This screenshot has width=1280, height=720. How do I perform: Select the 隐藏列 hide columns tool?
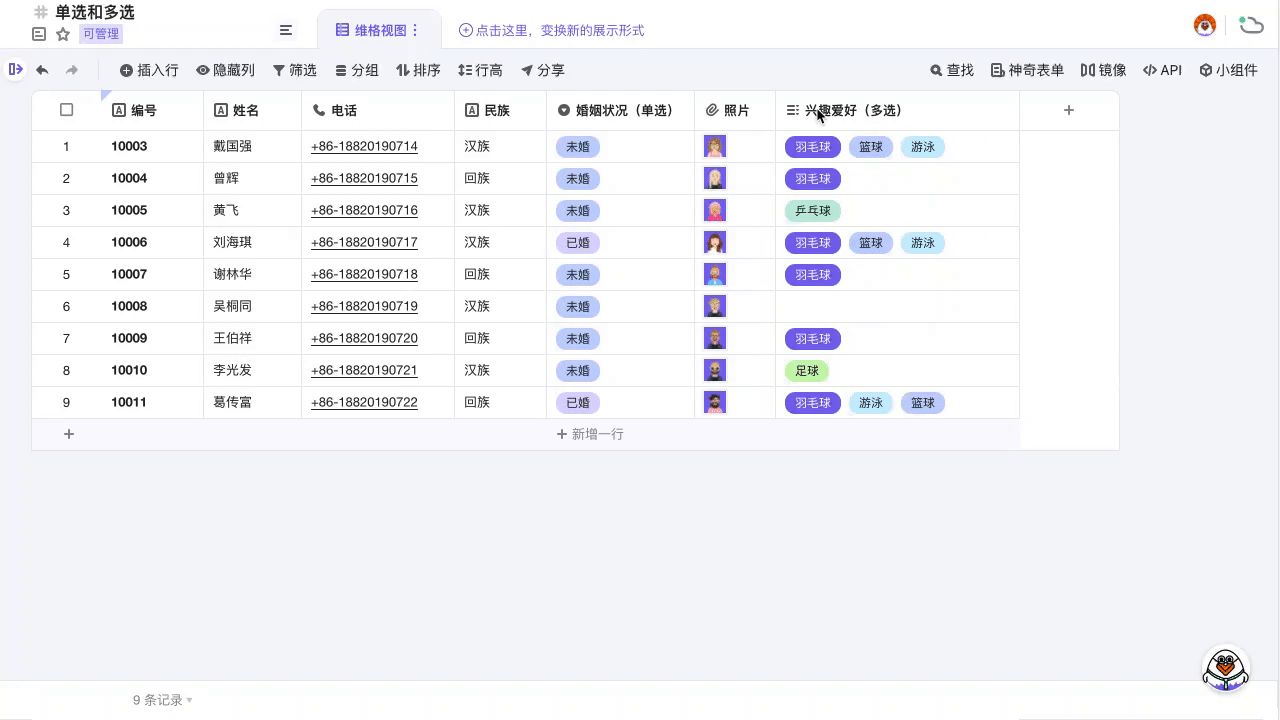225,70
